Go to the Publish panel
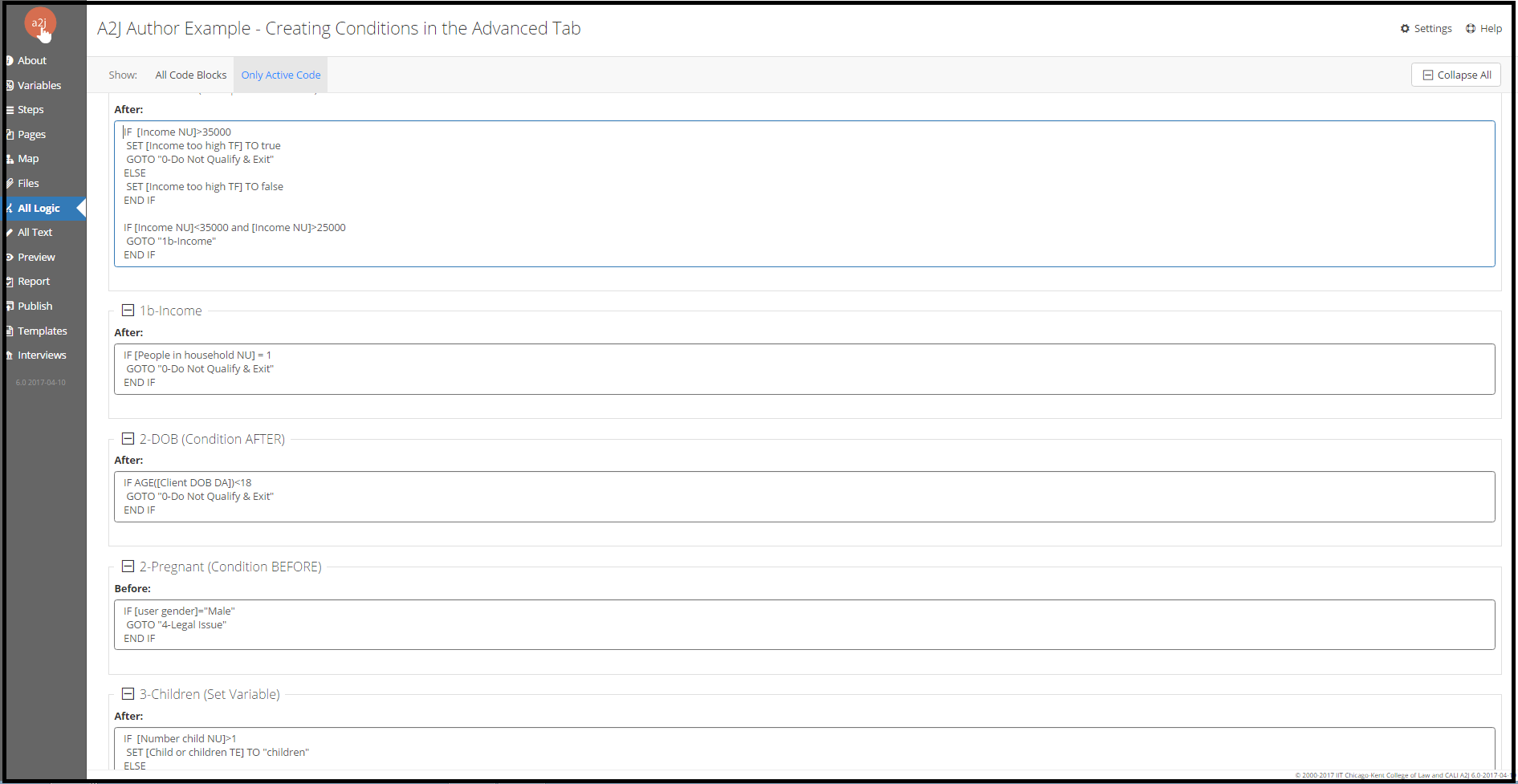Screen dimensions: 1518x784 click(35, 306)
